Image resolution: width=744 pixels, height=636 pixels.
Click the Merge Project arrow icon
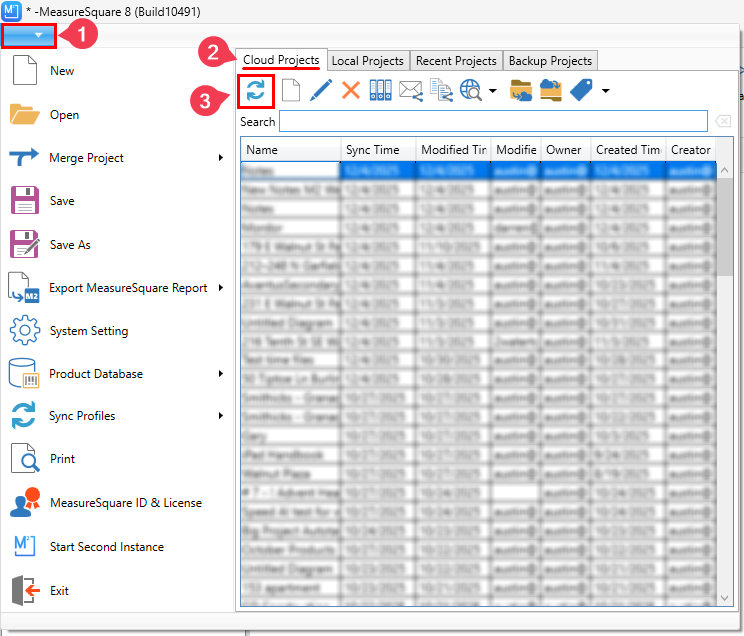coord(24,157)
